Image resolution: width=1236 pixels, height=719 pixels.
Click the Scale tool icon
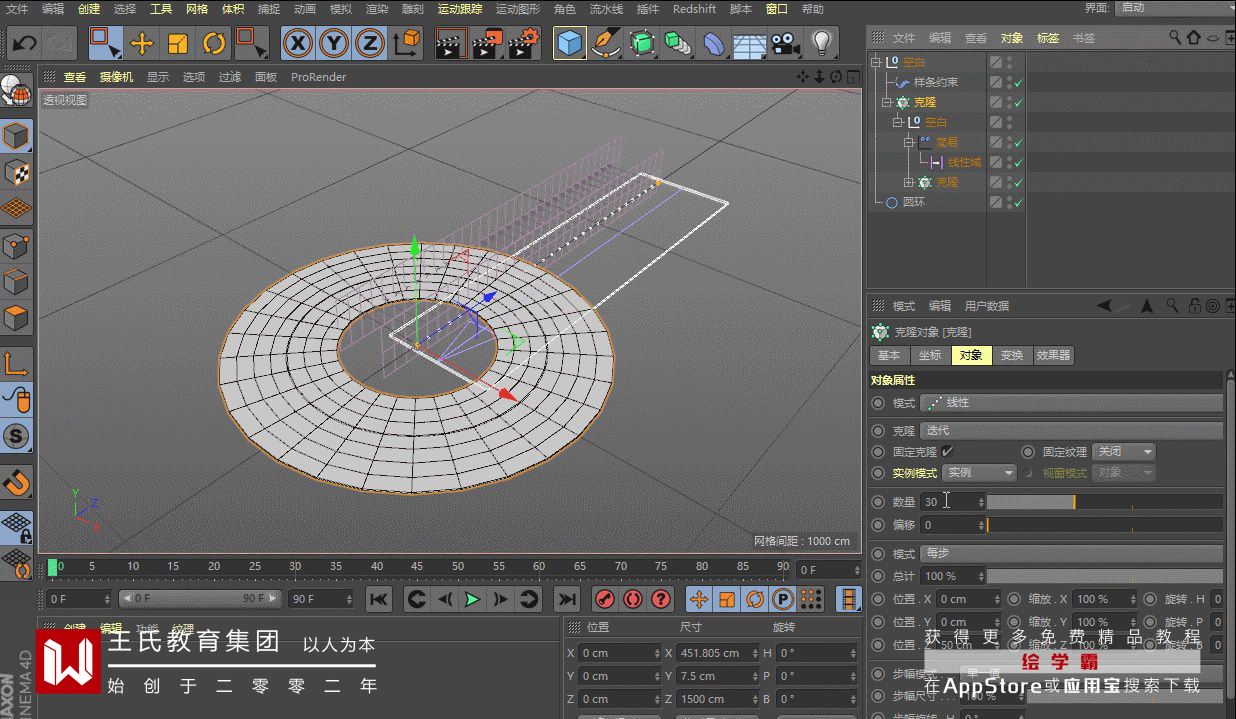[178, 43]
